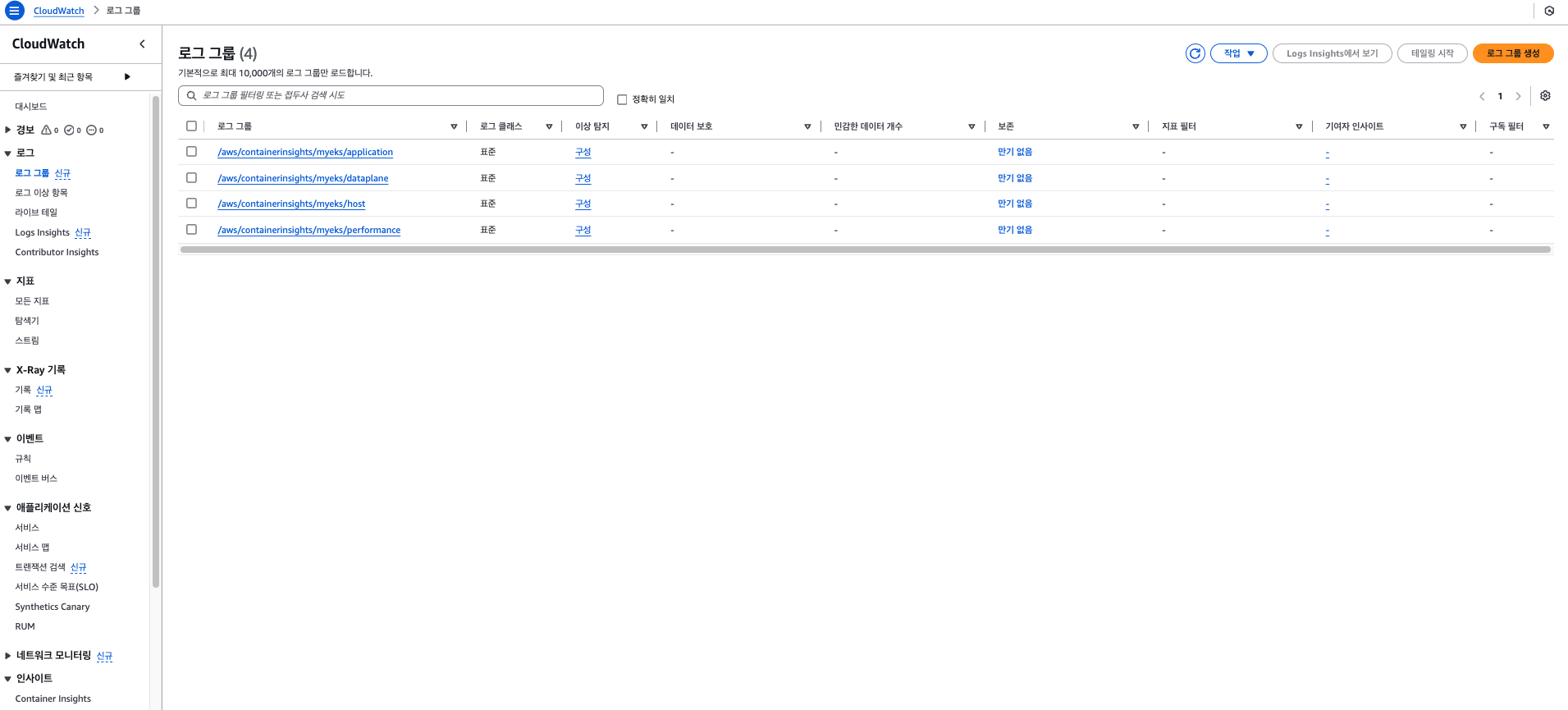Open the myeks/performance log group link
Screen dimensions: 1568x710
pyautogui.click(x=309, y=231)
